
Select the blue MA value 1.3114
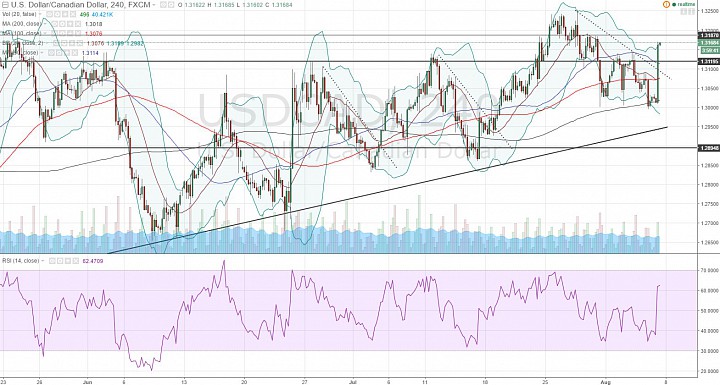(90, 53)
